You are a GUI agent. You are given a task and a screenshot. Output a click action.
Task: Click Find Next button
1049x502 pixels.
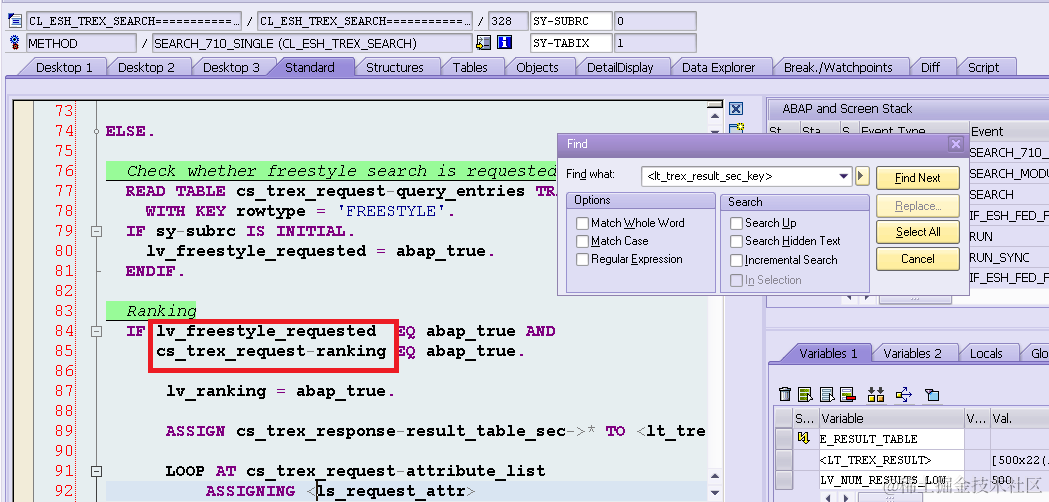point(917,177)
